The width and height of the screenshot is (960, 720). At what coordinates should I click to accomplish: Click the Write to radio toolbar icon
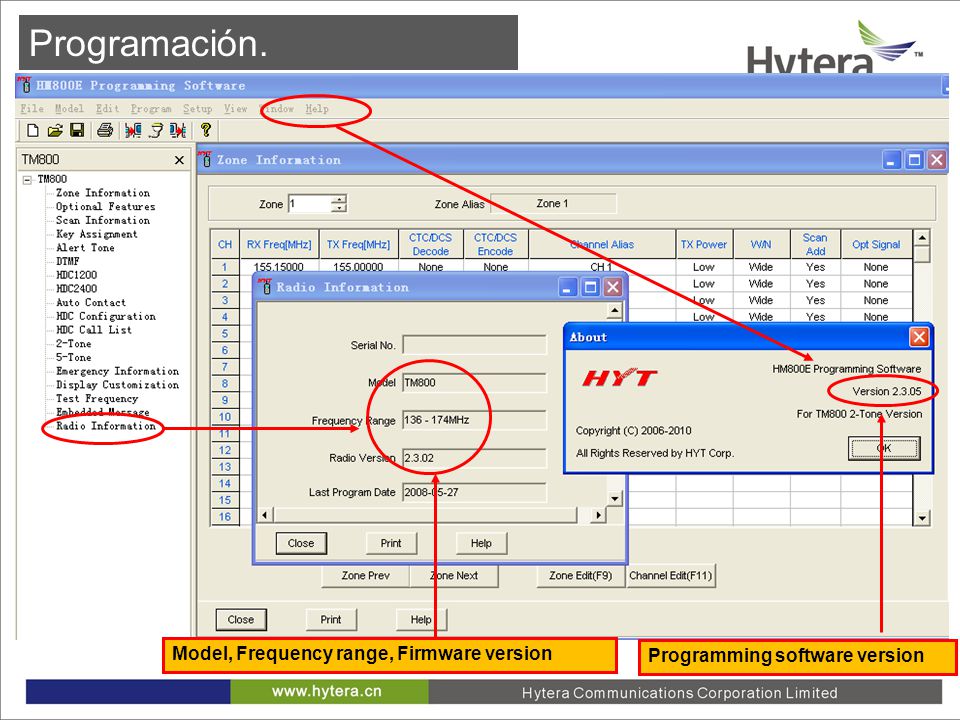(x=178, y=130)
